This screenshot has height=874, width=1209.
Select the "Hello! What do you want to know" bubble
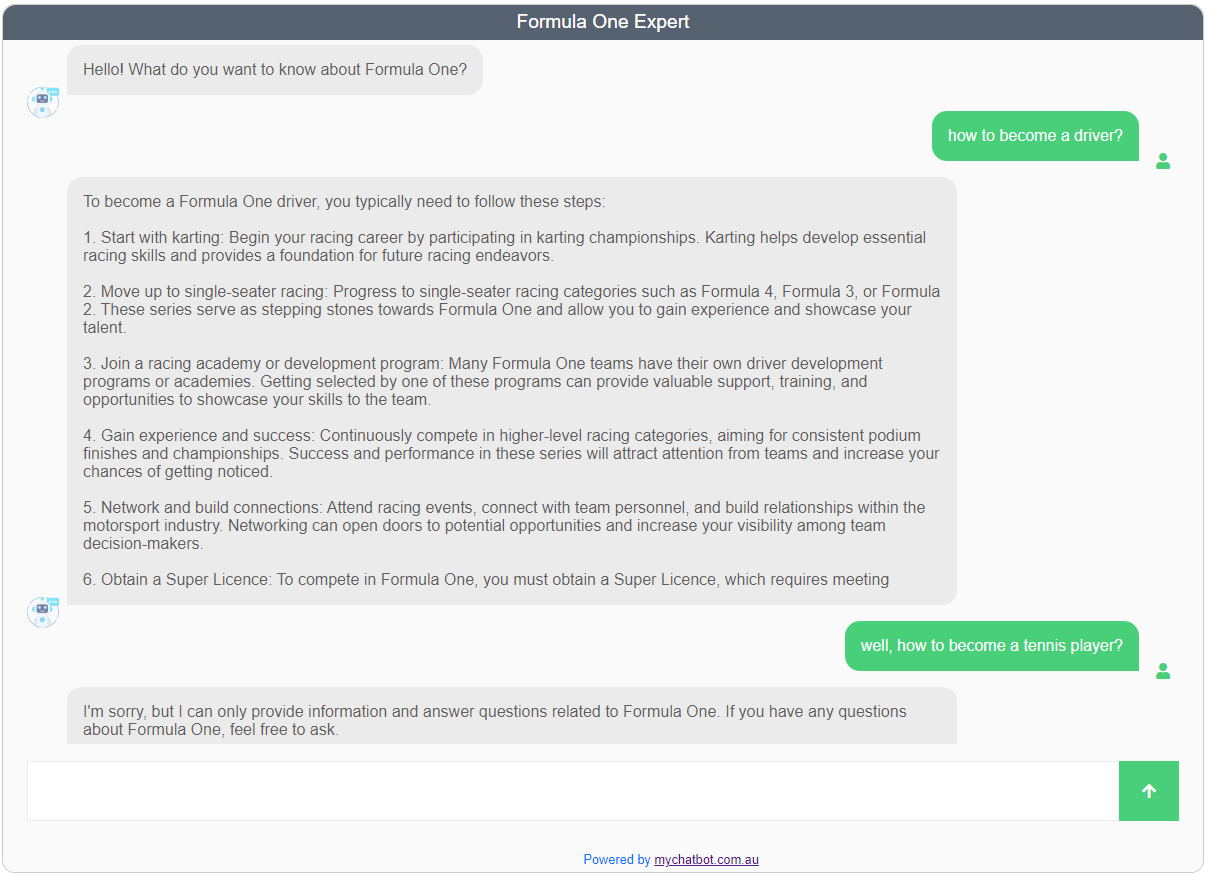coord(275,70)
